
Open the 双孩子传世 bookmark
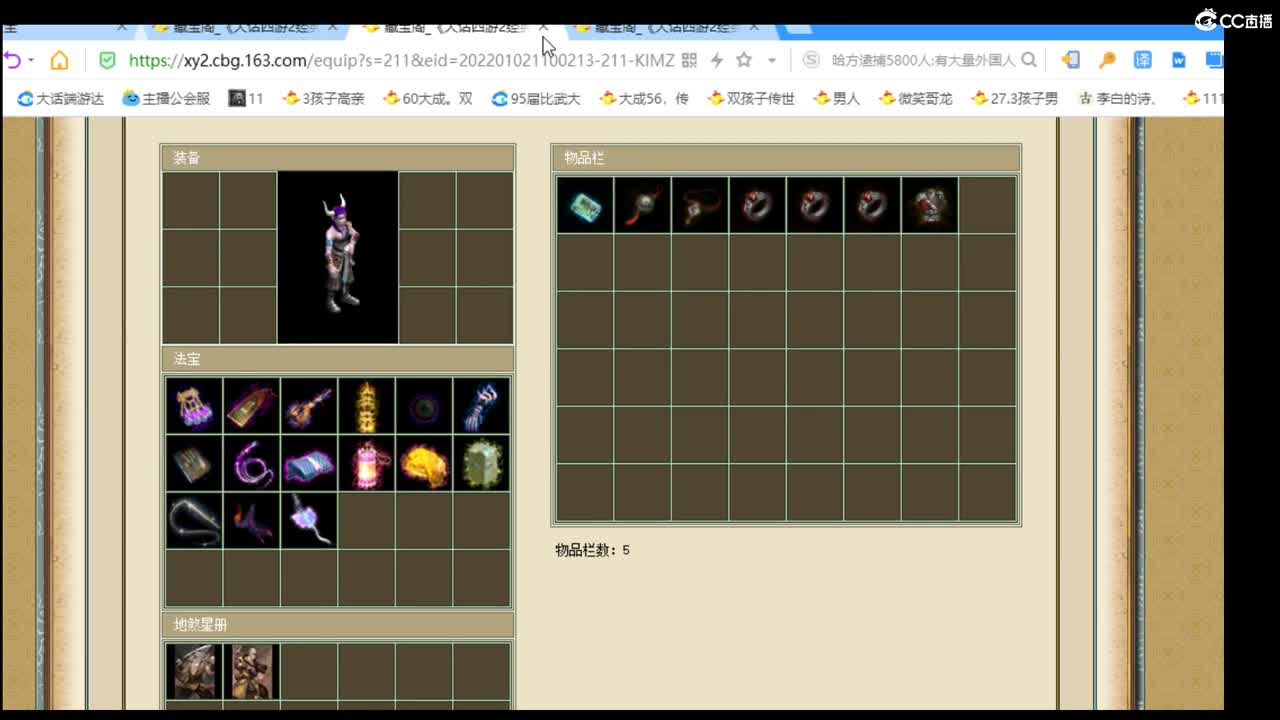pos(751,98)
